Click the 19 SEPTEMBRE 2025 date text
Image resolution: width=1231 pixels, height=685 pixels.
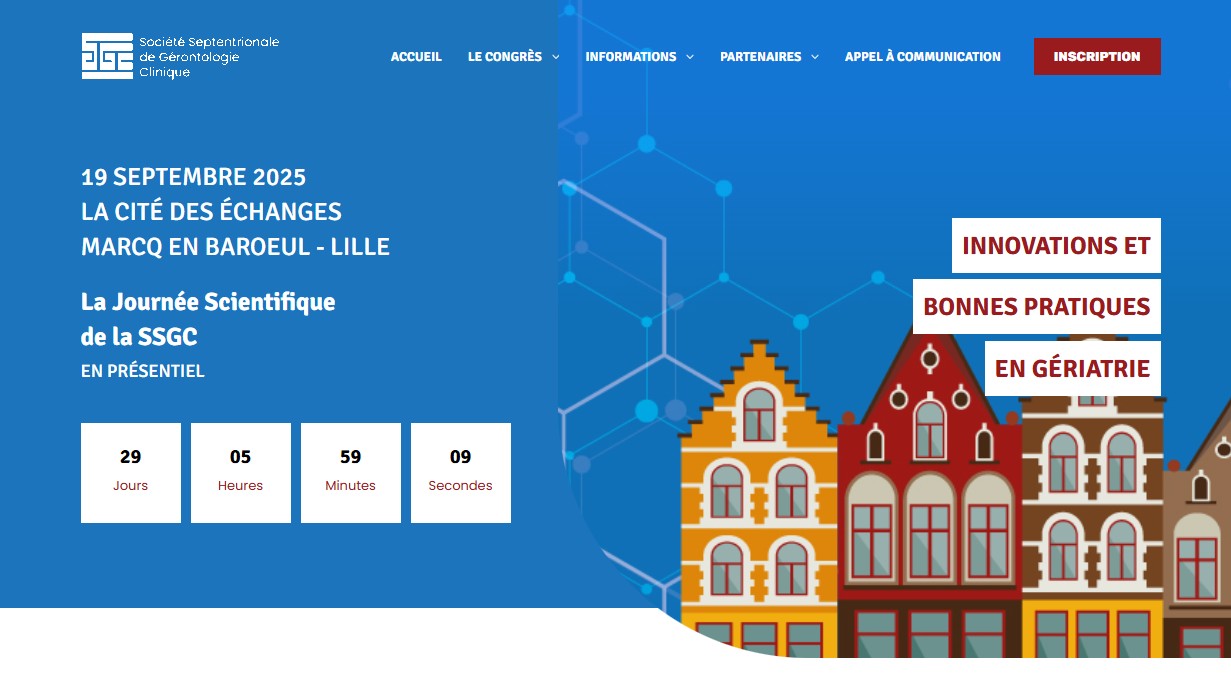(x=194, y=177)
